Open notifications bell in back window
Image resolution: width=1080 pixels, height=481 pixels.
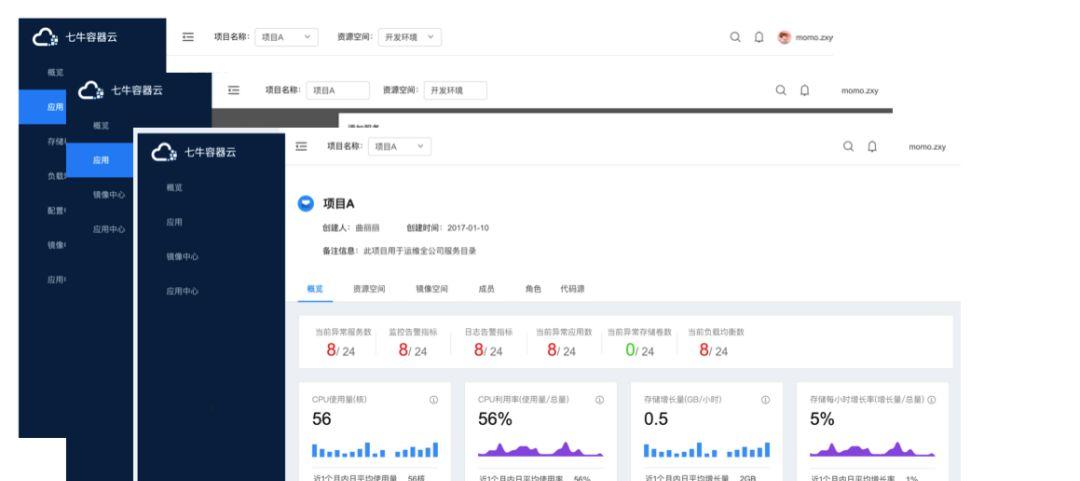point(759,37)
